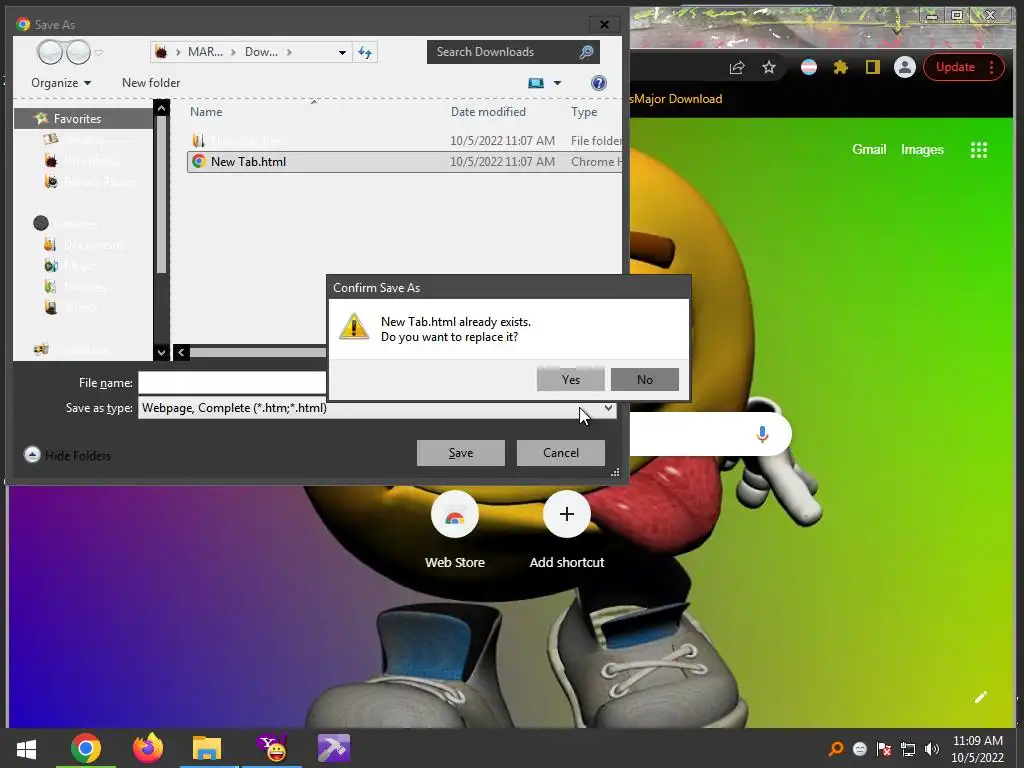Image resolution: width=1024 pixels, height=768 pixels.
Task: Click the Libraries round icon in the navigation pane
Action: point(40,223)
